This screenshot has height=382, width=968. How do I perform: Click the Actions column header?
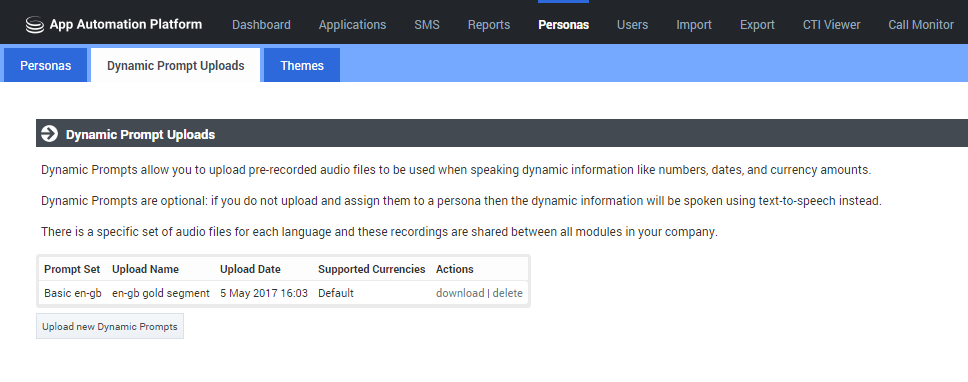[454, 269]
